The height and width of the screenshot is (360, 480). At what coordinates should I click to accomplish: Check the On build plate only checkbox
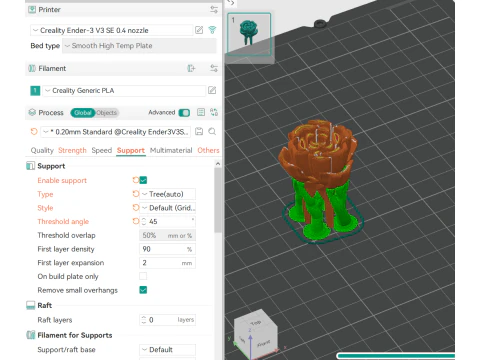click(x=143, y=276)
